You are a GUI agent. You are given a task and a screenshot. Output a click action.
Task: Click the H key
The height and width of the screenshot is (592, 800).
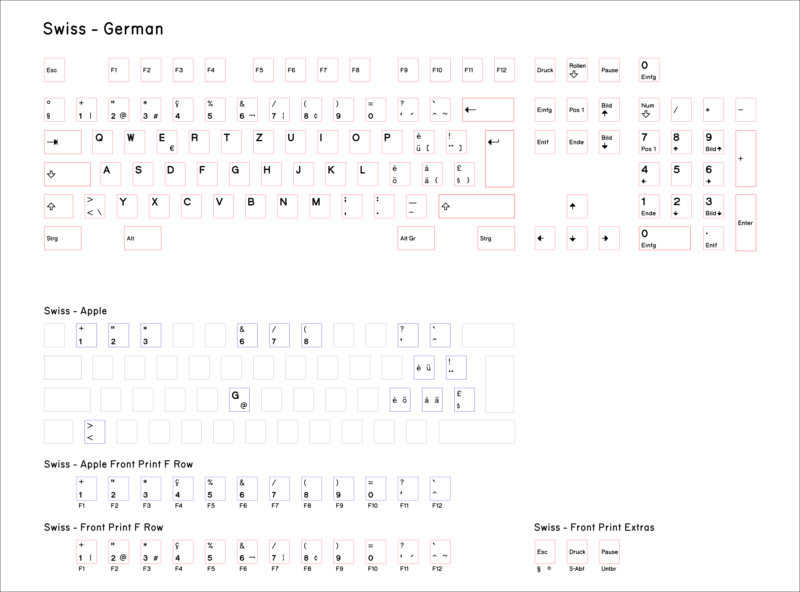pos(271,174)
